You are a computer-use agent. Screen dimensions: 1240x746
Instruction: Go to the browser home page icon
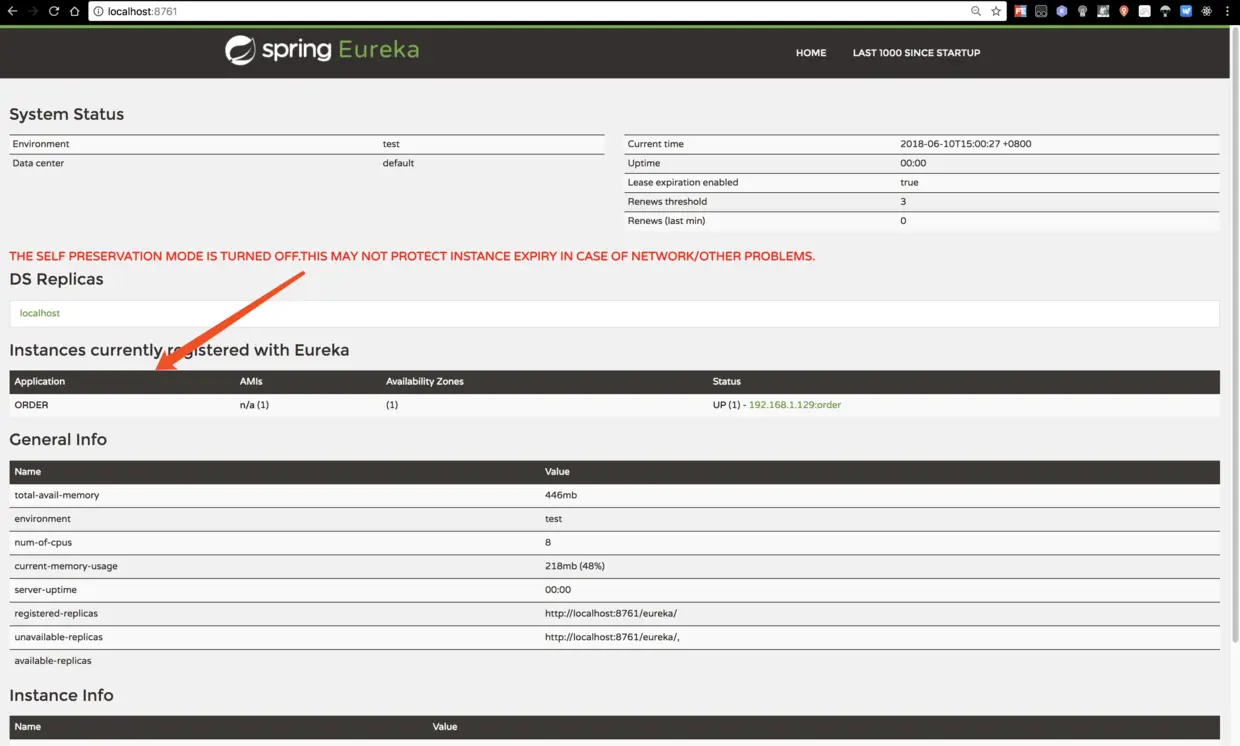pos(75,11)
